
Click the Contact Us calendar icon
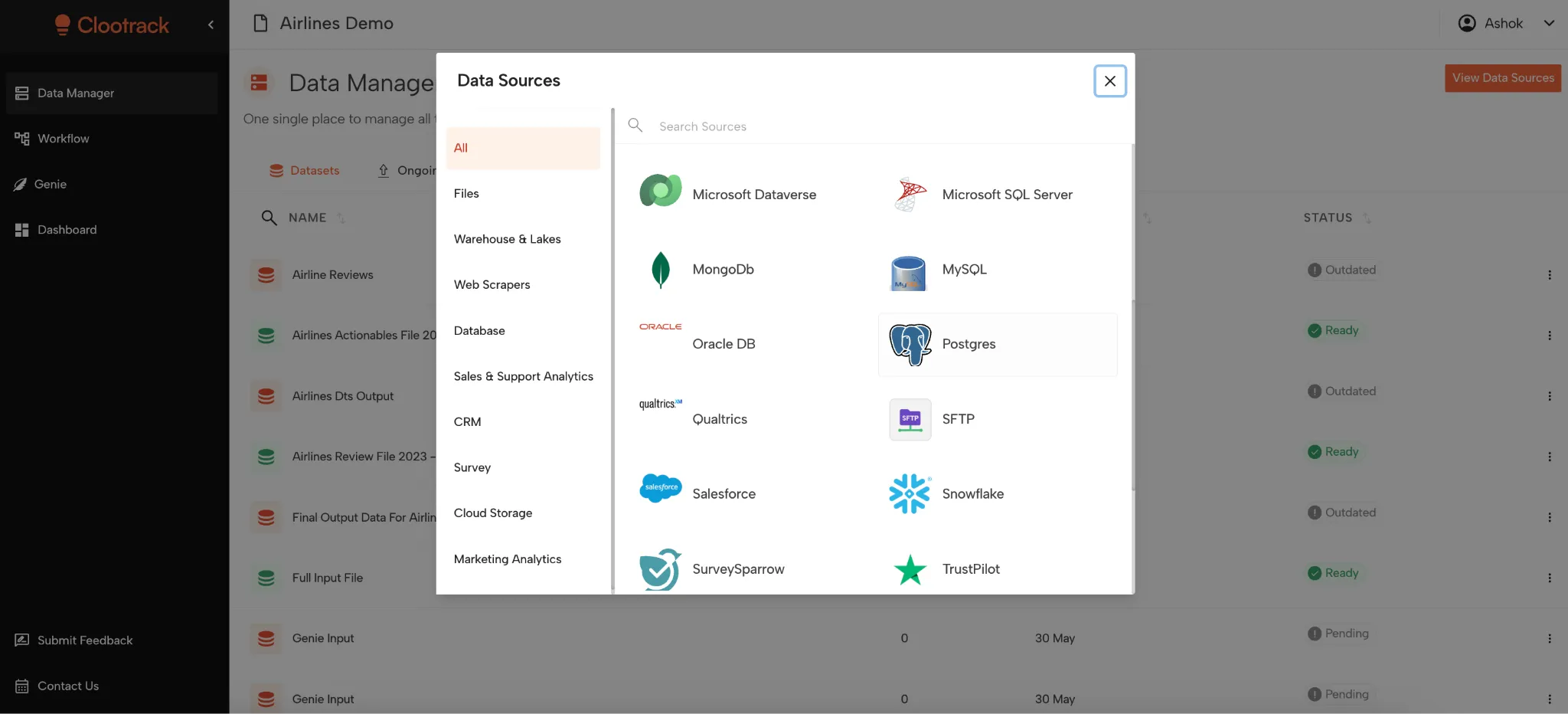(22, 686)
